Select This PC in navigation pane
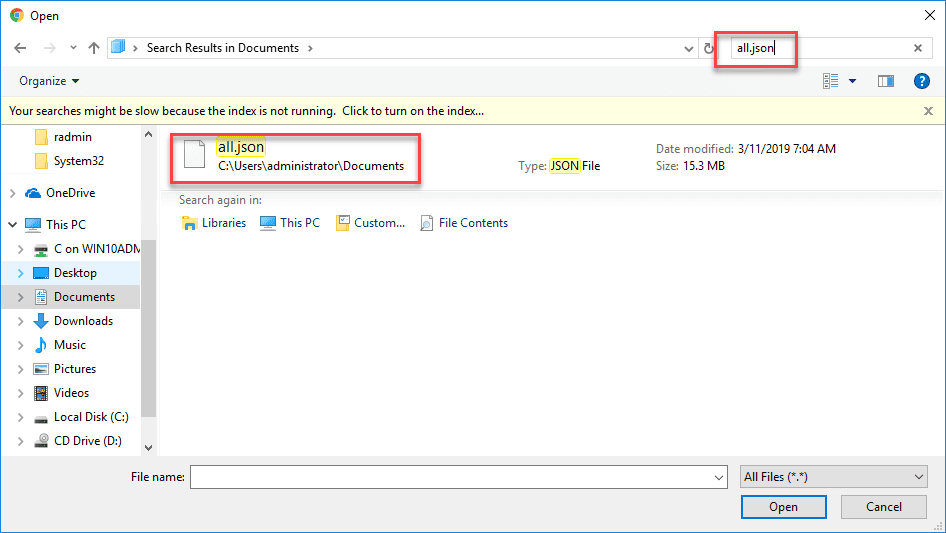This screenshot has width=946, height=533. pyautogui.click(x=56, y=225)
